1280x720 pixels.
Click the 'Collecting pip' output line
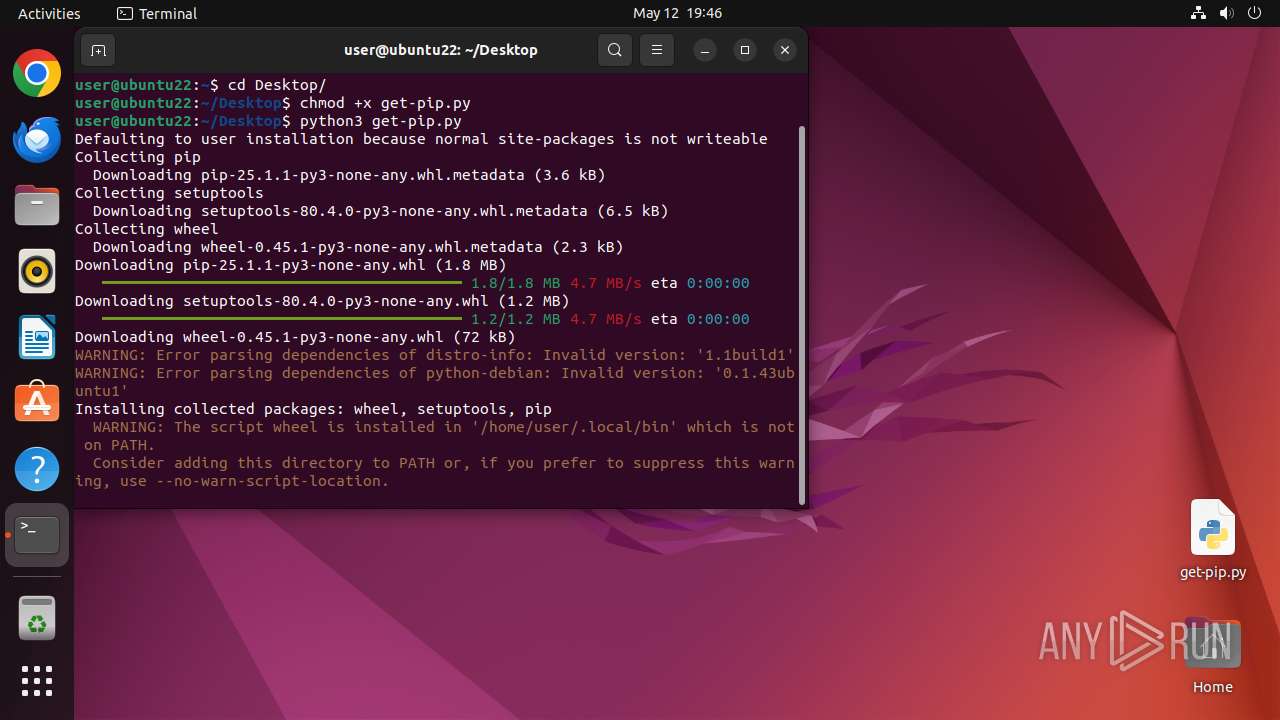pos(138,157)
